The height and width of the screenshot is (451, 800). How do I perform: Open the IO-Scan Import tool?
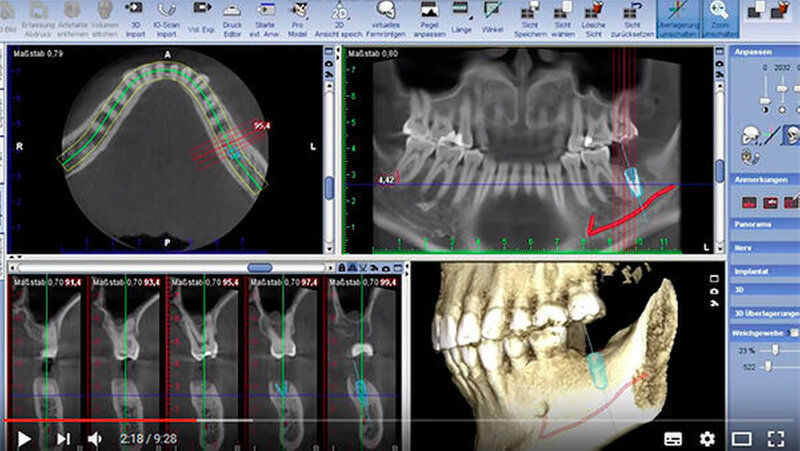pyautogui.click(x=168, y=13)
